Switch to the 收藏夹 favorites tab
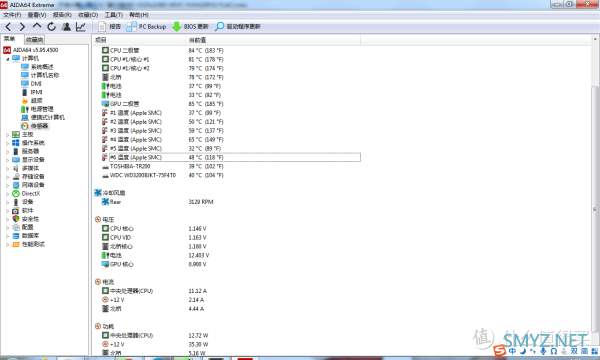The height and width of the screenshot is (360, 600). [x=34, y=39]
